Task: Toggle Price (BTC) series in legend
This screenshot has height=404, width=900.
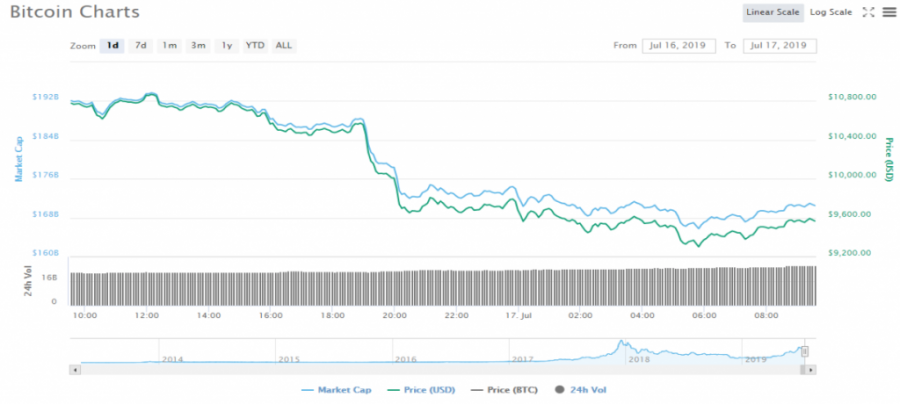Action: [x=504, y=390]
